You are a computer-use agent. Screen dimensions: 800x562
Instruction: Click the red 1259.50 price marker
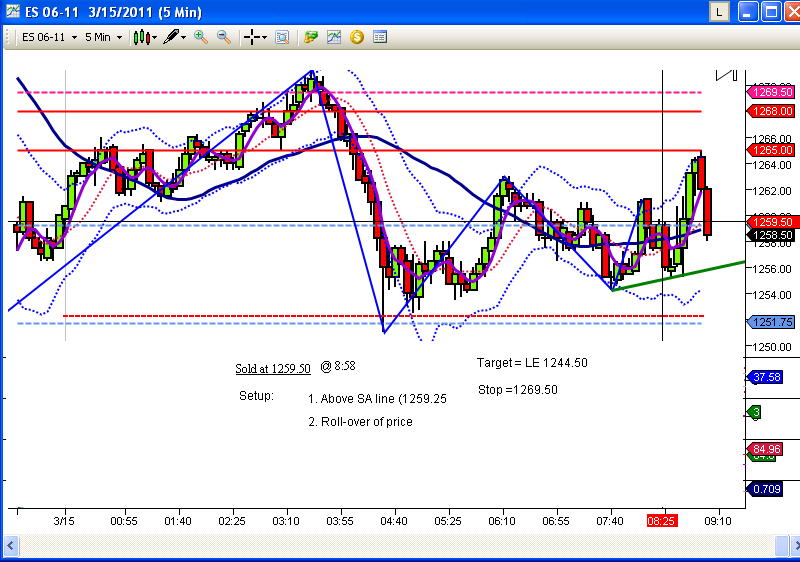(771, 222)
